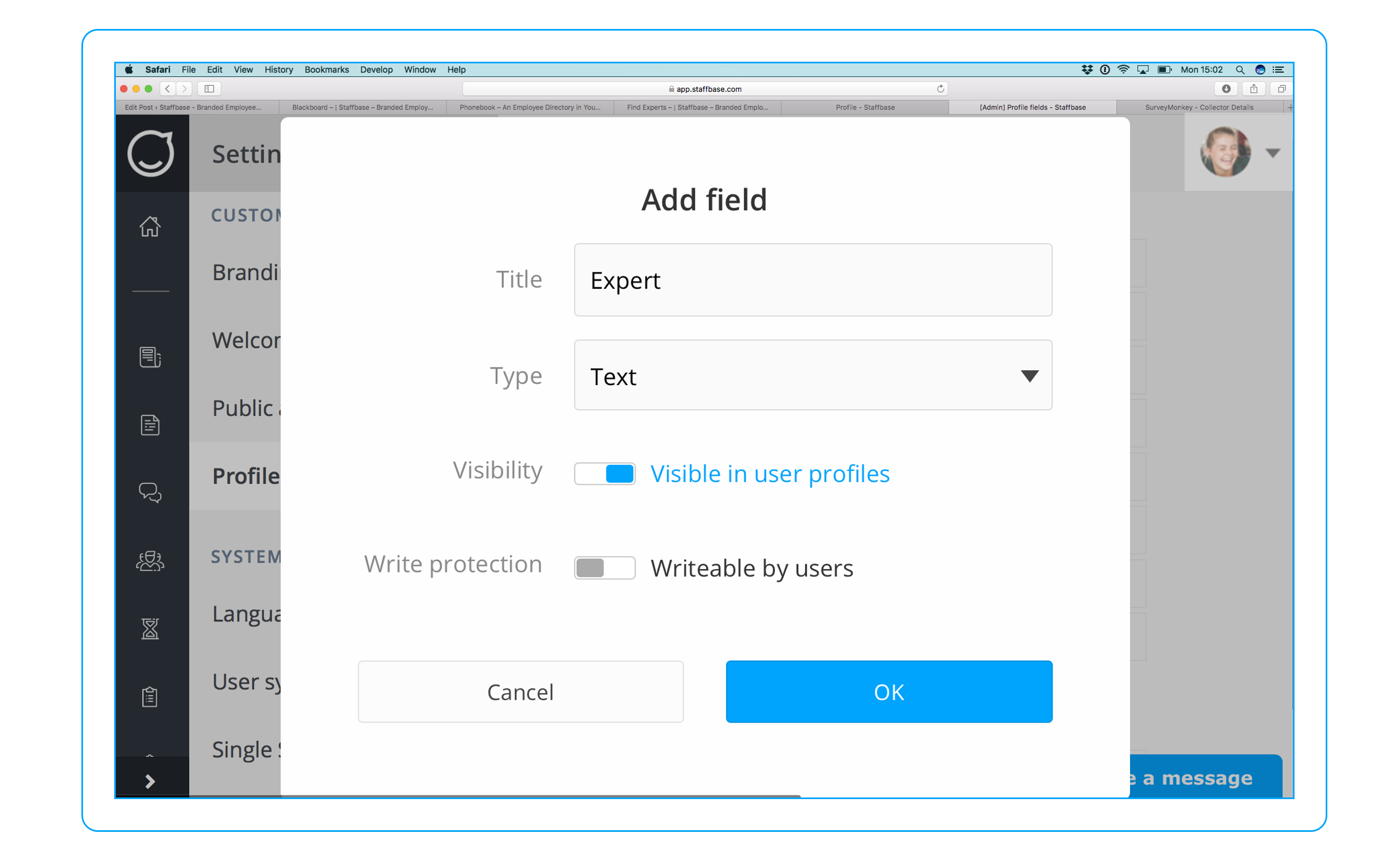1400x857 pixels.
Task: Open the Chat bubbles icon in sidebar
Action: point(150,492)
